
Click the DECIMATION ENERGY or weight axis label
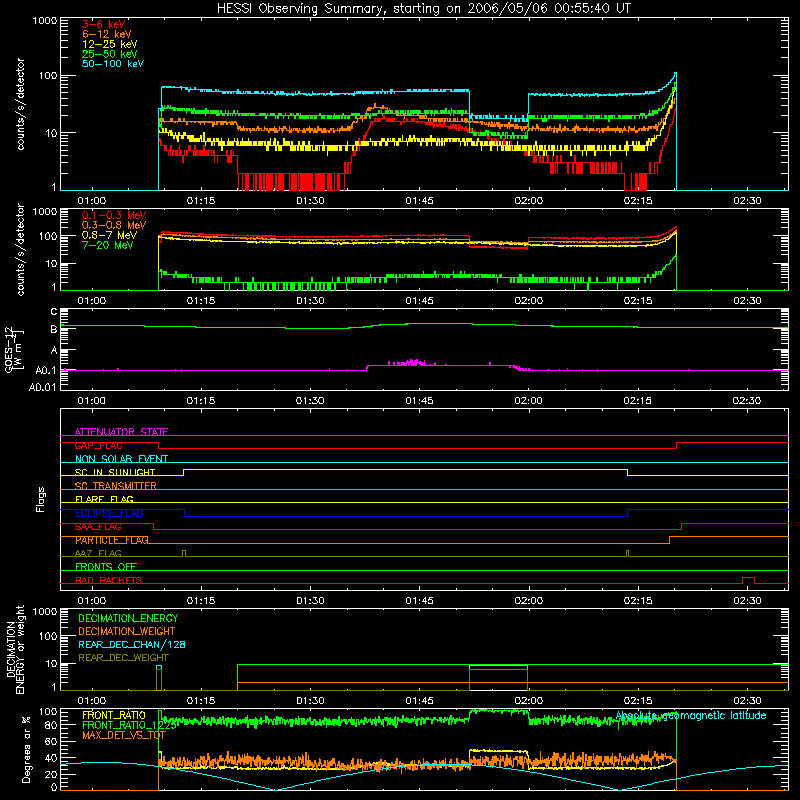(x=15, y=649)
